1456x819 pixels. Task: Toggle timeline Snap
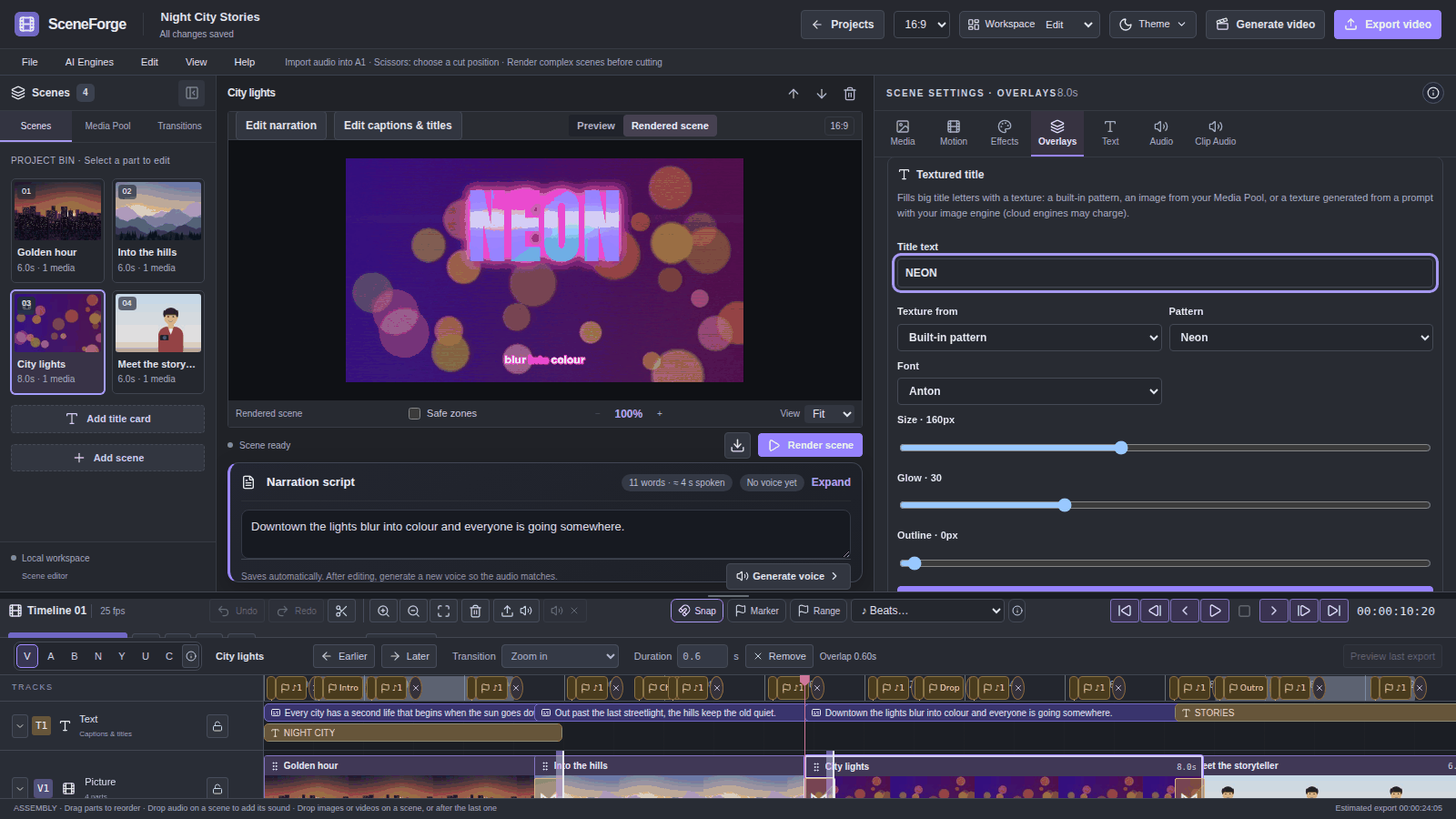coord(697,611)
